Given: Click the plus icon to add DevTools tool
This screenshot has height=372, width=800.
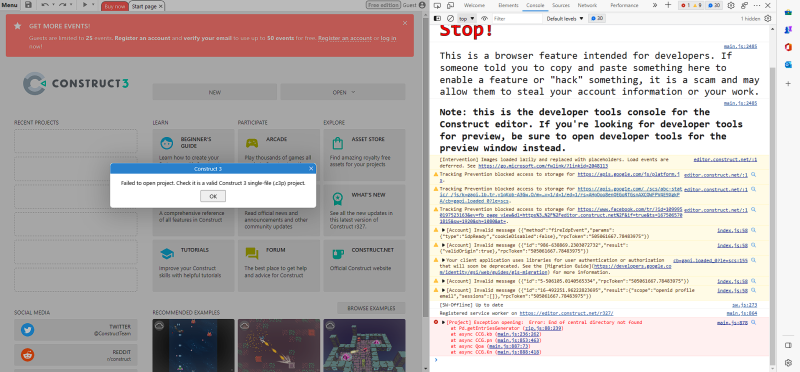Looking at the screenshot, I should [x=668, y=5].
